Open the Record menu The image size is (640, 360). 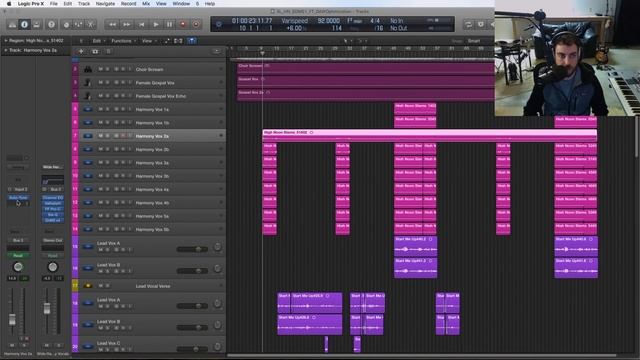point(129,4)
